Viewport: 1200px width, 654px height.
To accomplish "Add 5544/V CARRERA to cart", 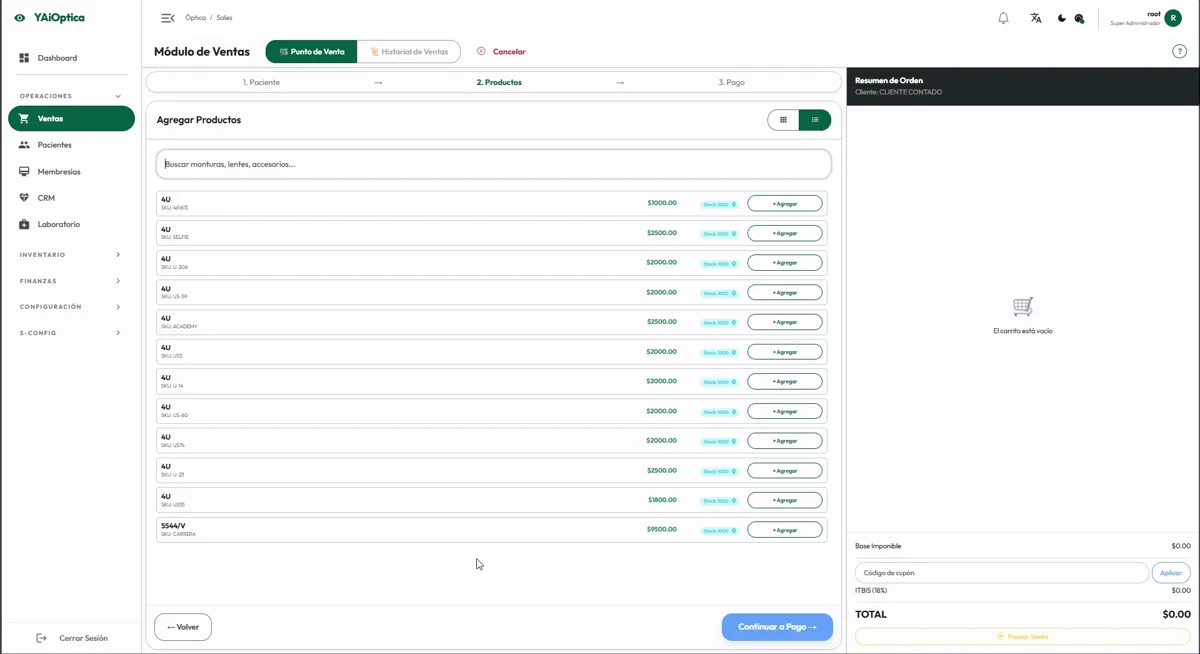I will click(785, 530).
